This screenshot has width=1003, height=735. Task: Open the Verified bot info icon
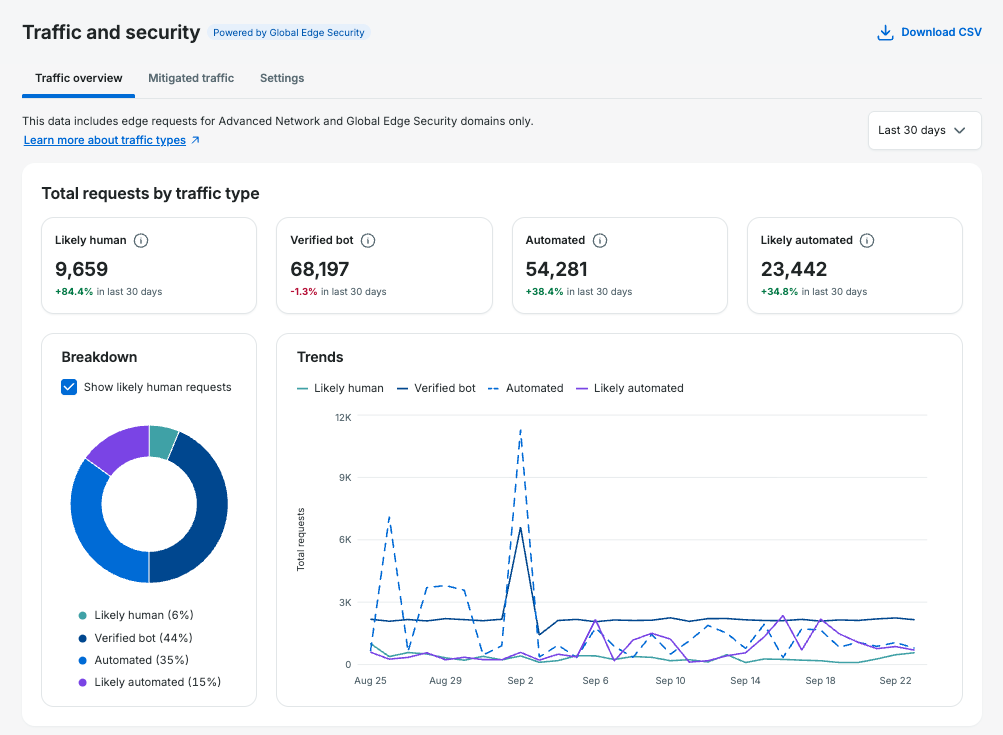[x=368, y=241]
